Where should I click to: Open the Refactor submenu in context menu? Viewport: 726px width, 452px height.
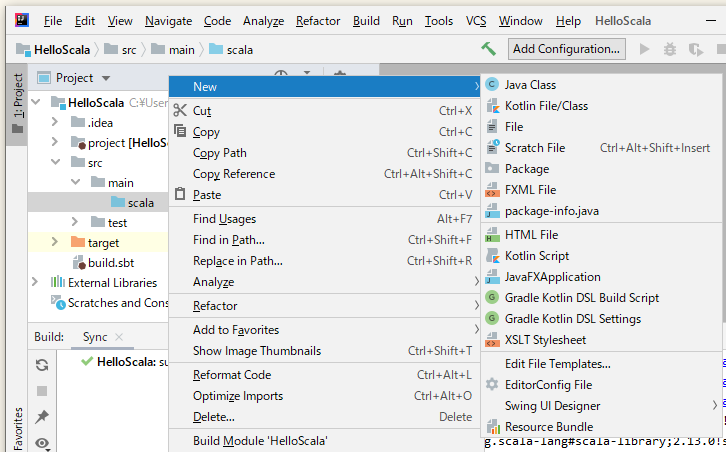tap(324, 306)
